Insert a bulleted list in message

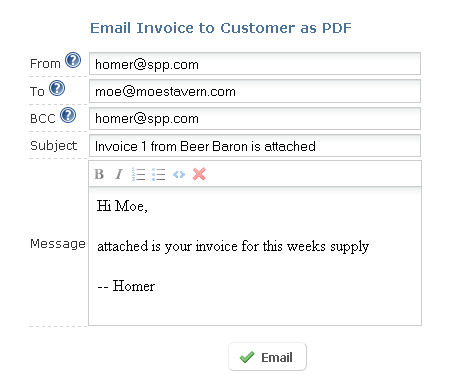(158, 174)
